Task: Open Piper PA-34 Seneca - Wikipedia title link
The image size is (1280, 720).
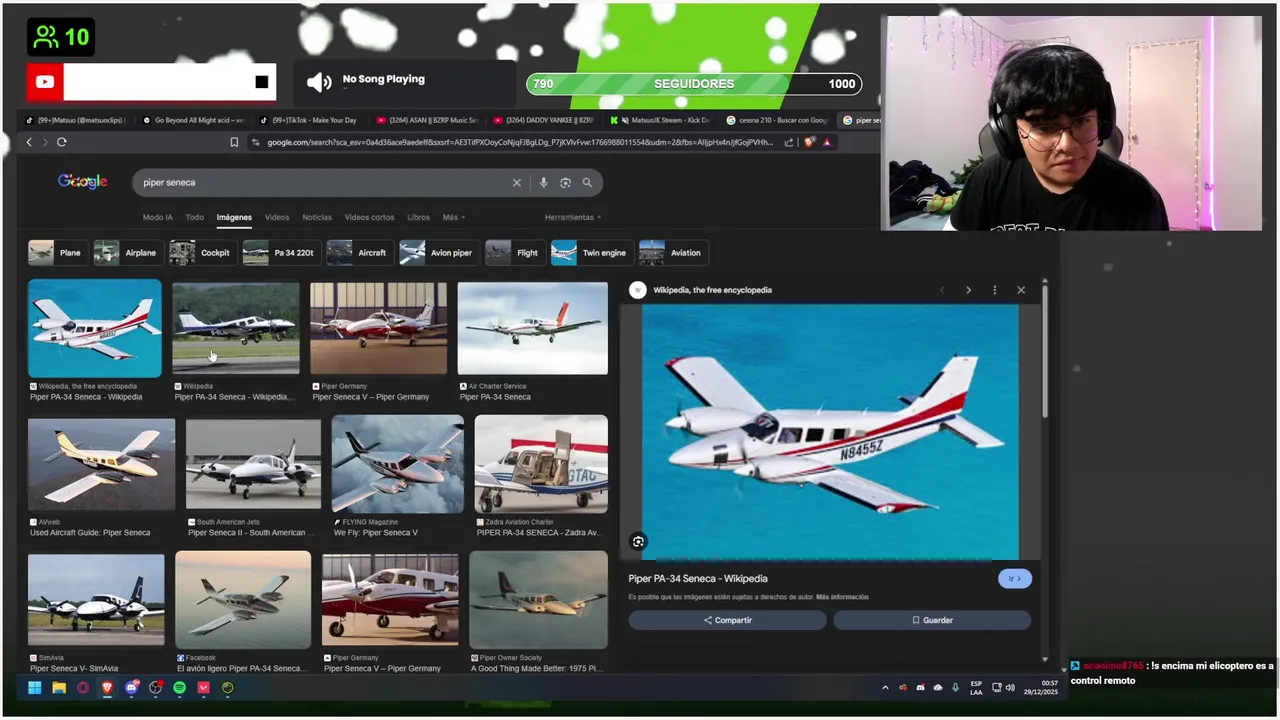Action: tap(698, 579)
